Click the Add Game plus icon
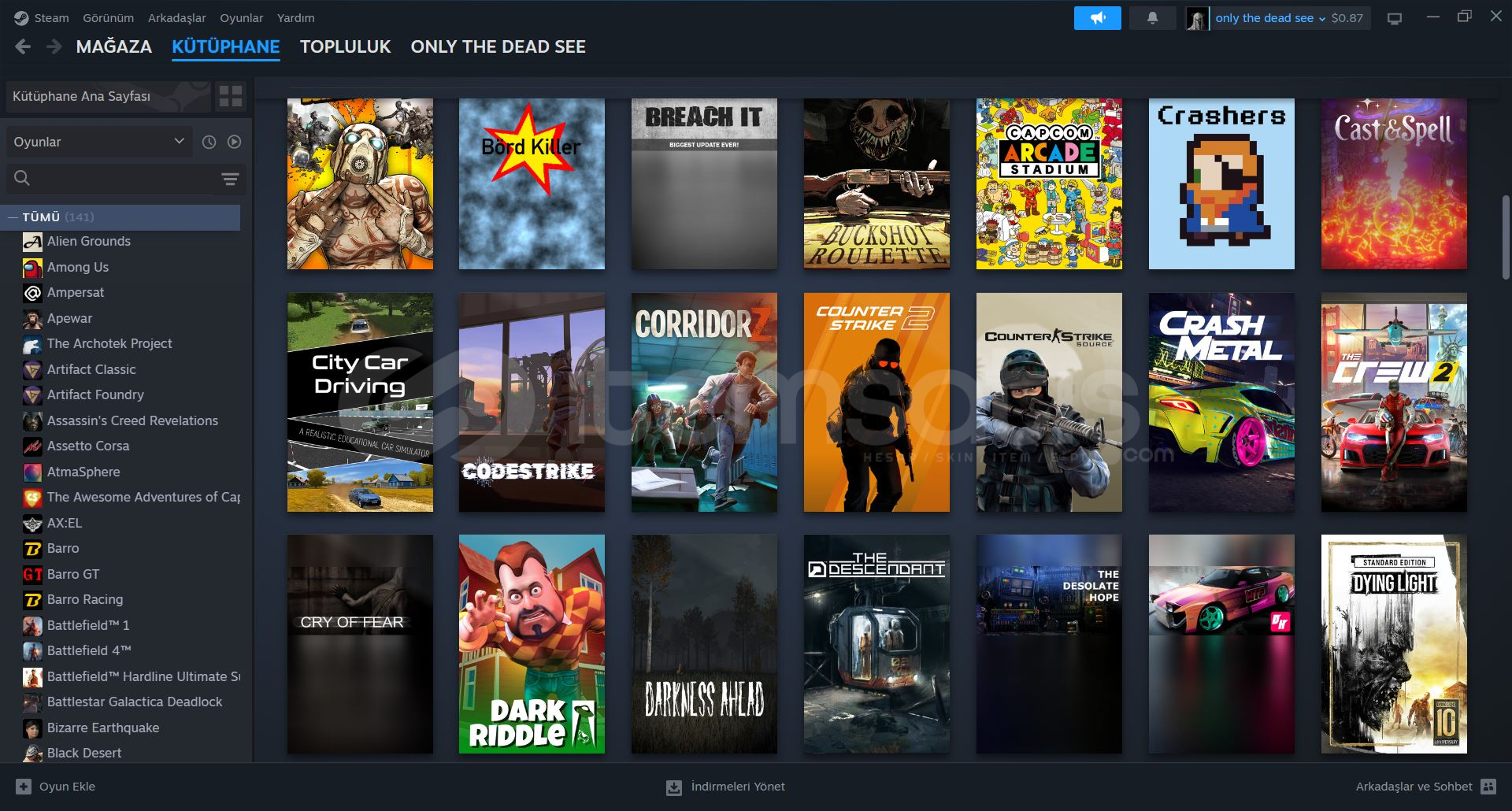 click(24, 787)
